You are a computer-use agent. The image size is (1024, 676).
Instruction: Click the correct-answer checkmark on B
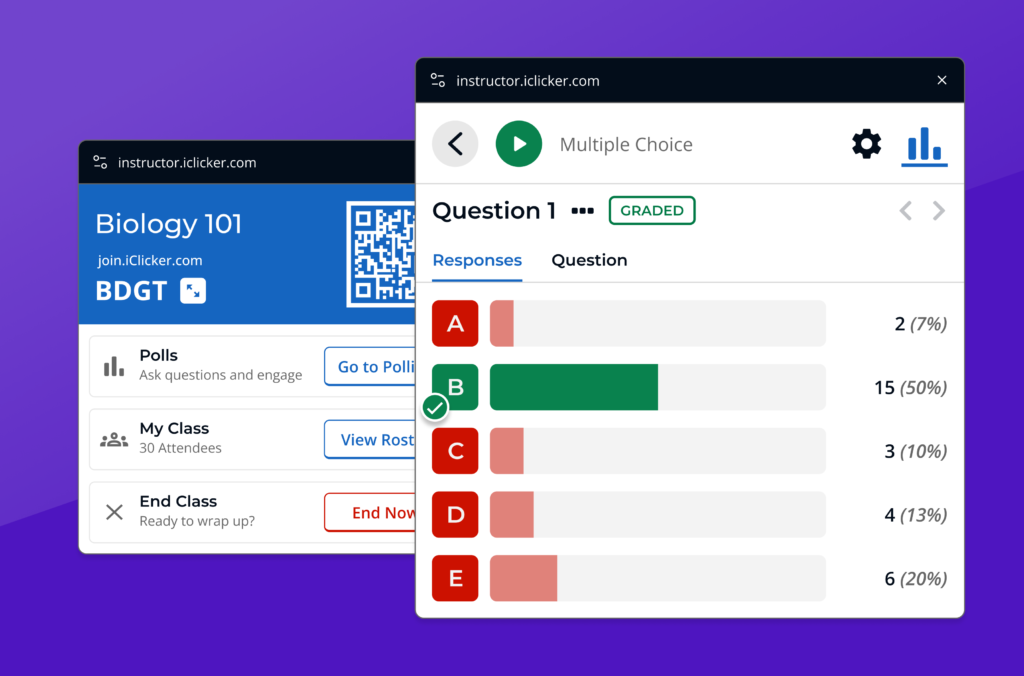click(x=435, y=408)
